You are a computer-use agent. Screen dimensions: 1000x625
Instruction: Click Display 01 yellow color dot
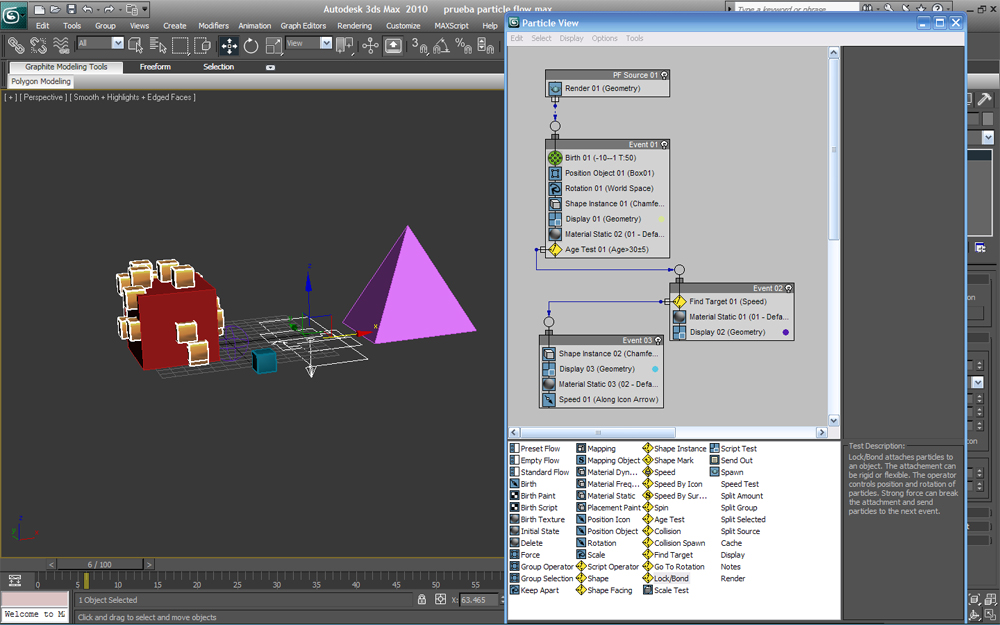[661, 219]
